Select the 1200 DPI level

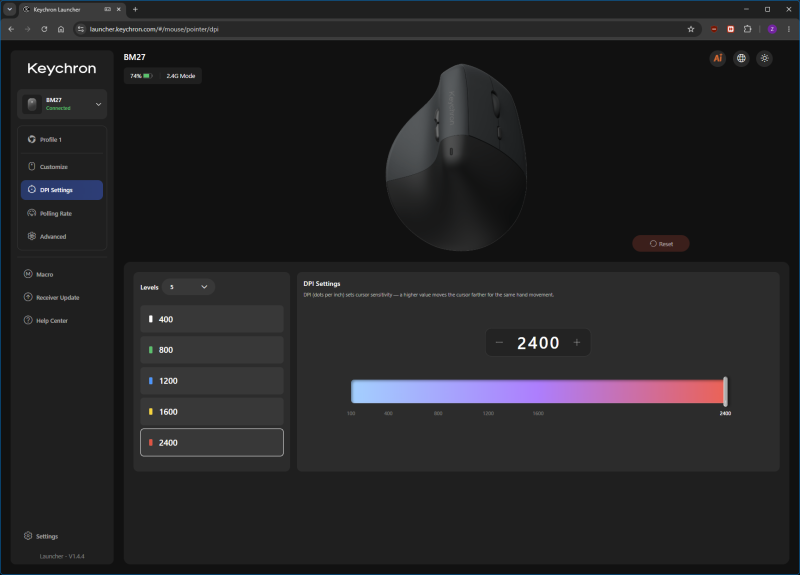coord(212,381)
